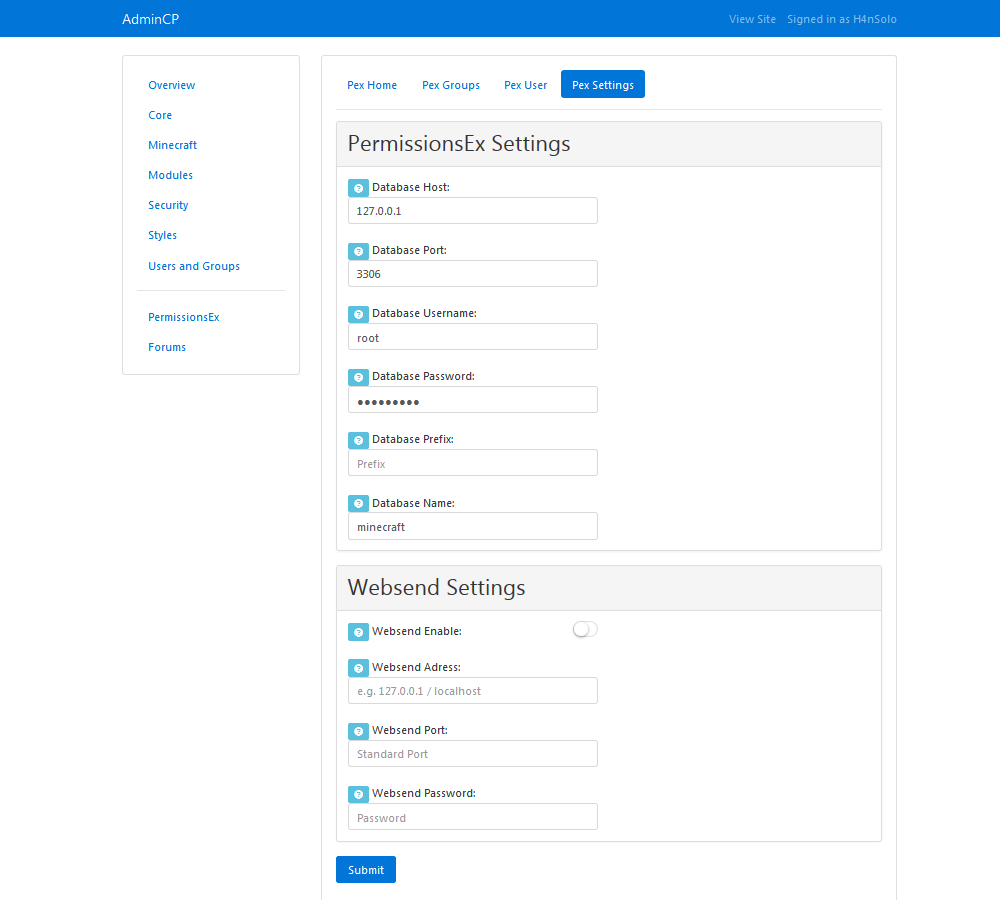The image size is (1000, 900).
Task: Click the help icon beside Database Username
Action: (358, 314)
